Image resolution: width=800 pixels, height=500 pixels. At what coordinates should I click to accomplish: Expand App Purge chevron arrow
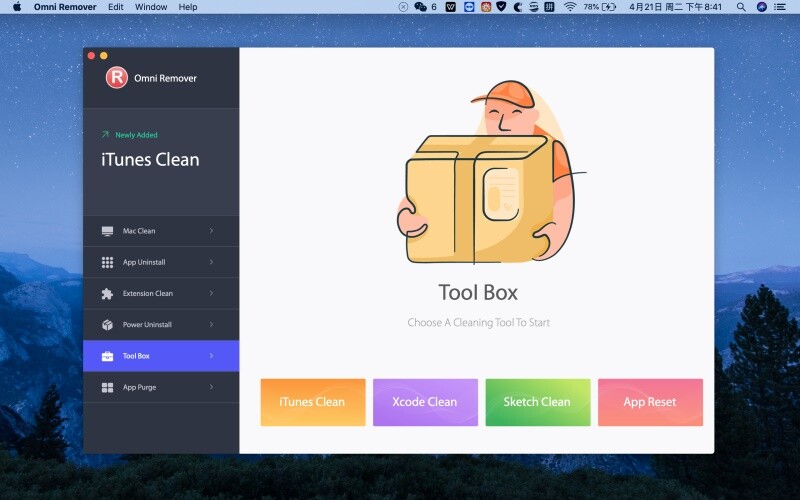tap(211, 387)
